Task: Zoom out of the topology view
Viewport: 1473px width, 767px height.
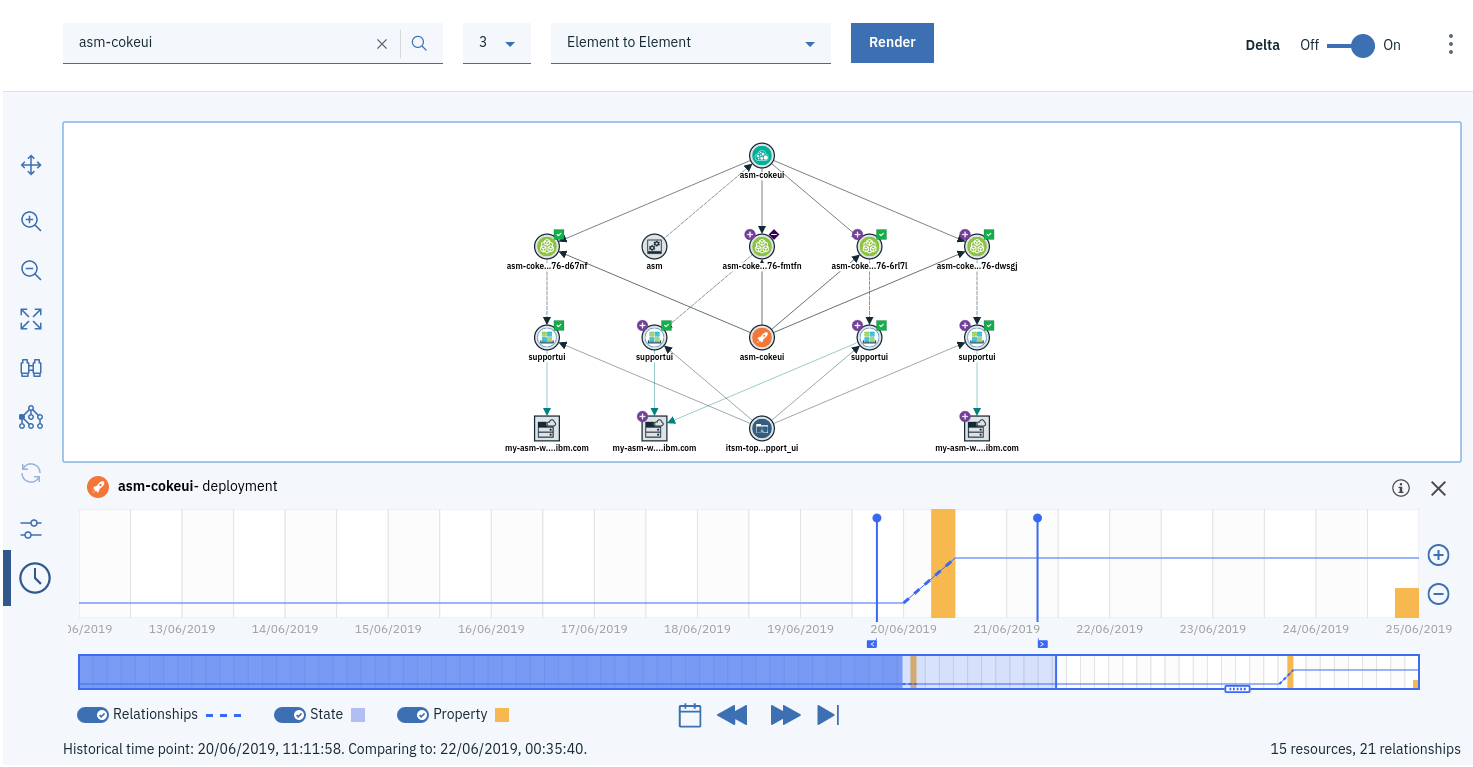Action: click(x=31, y=270)
